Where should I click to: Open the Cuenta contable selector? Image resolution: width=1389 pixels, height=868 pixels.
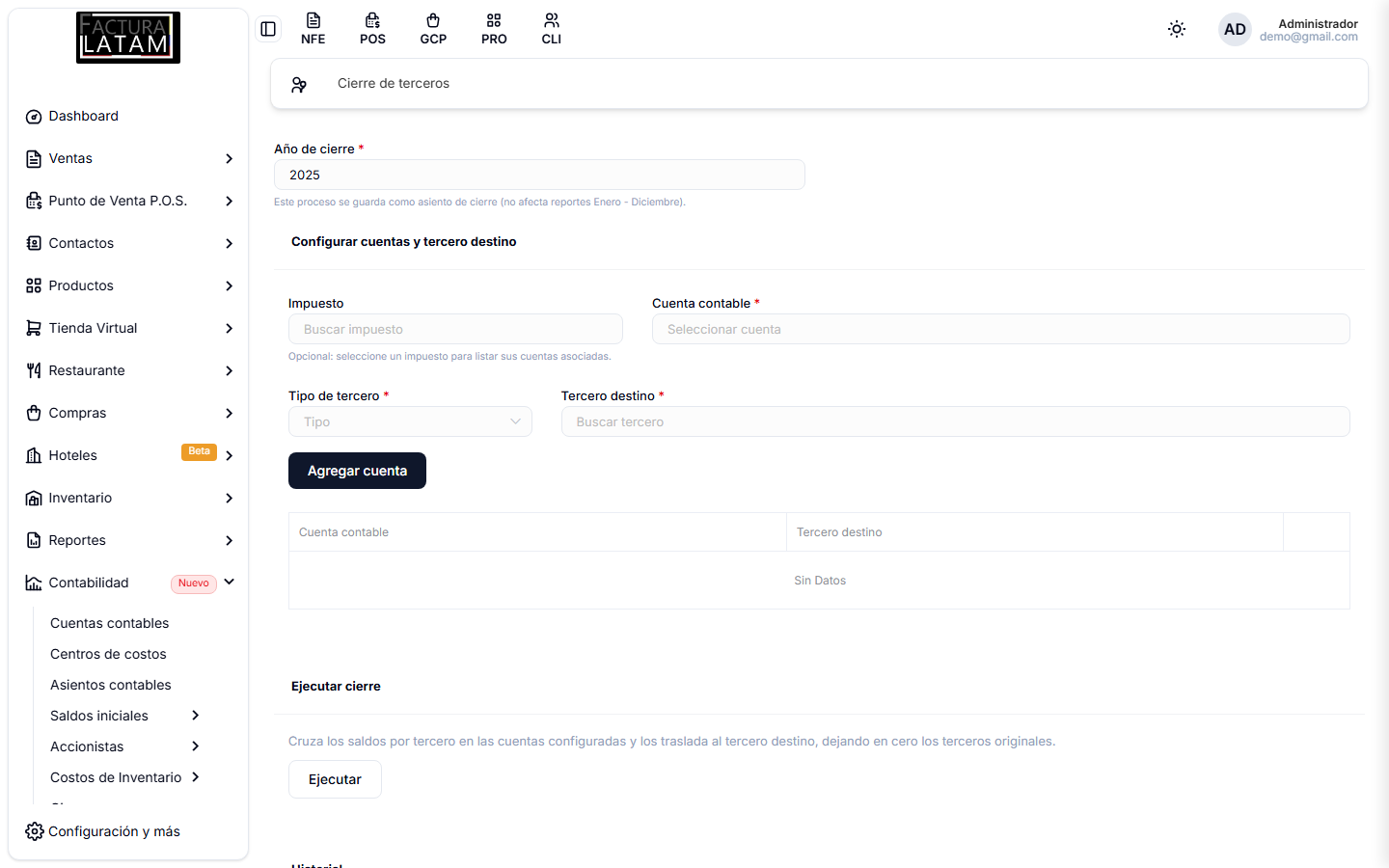[x=1000, y=329]
